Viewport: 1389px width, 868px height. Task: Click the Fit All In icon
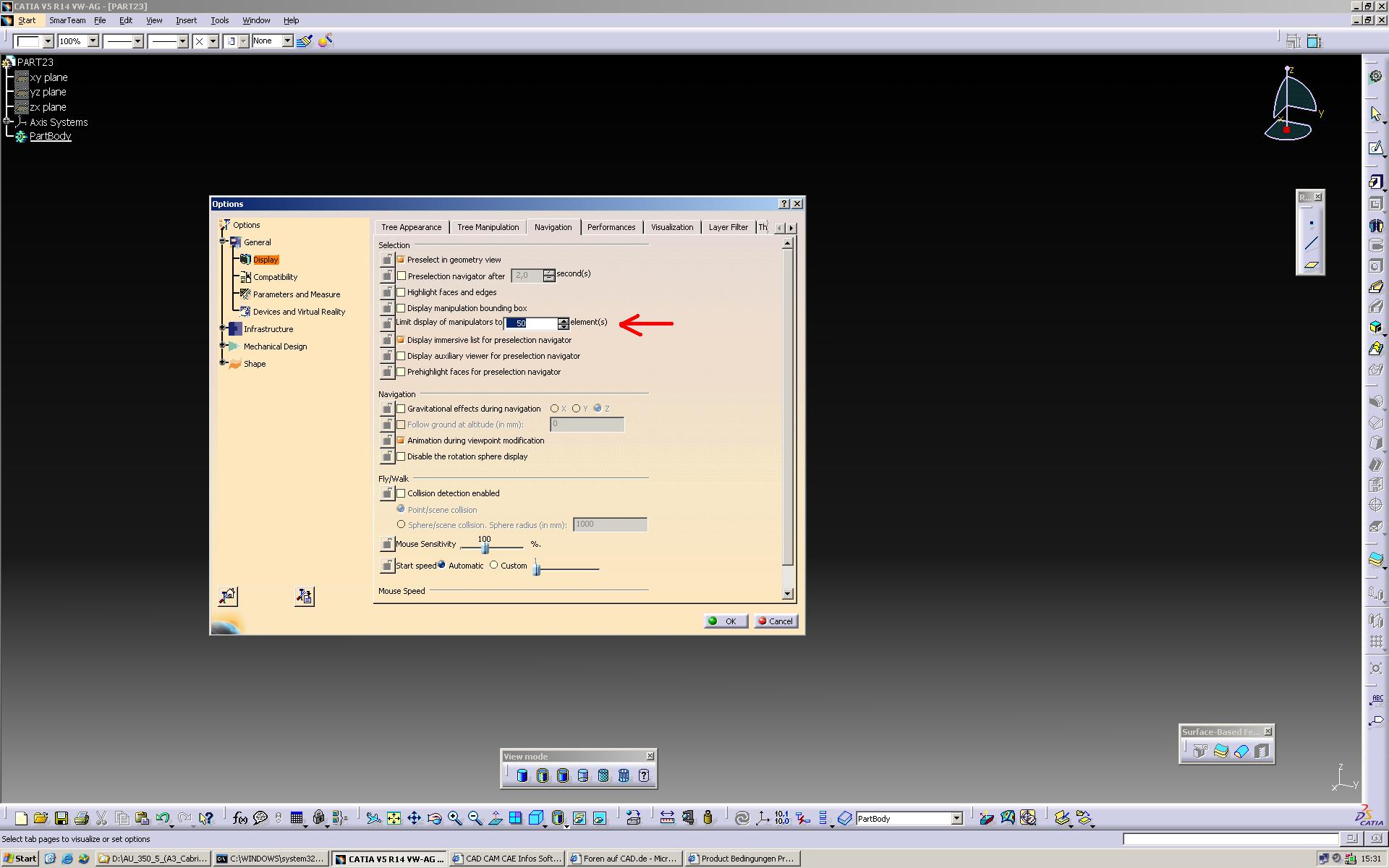(x=394, y=818)
